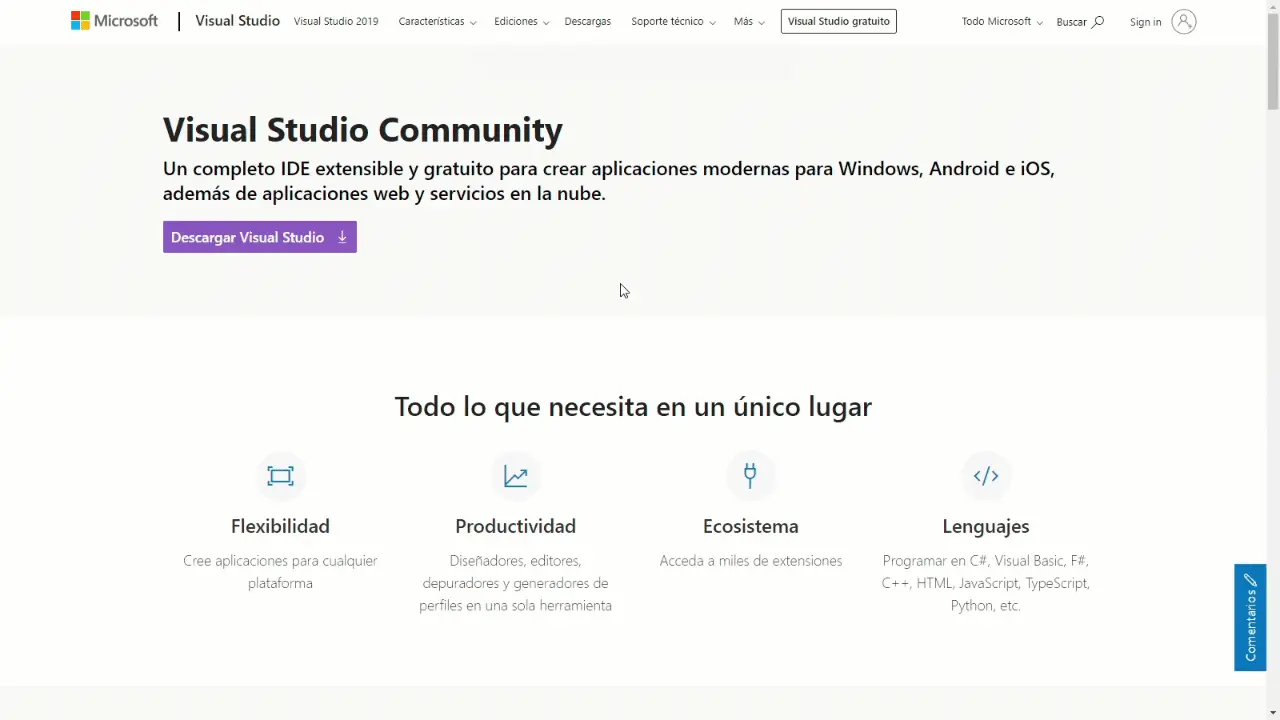Image resolution: width=1280 pixels, height=720 pixels.
Task: Click the search magnifier icon
Action: 1098,22
